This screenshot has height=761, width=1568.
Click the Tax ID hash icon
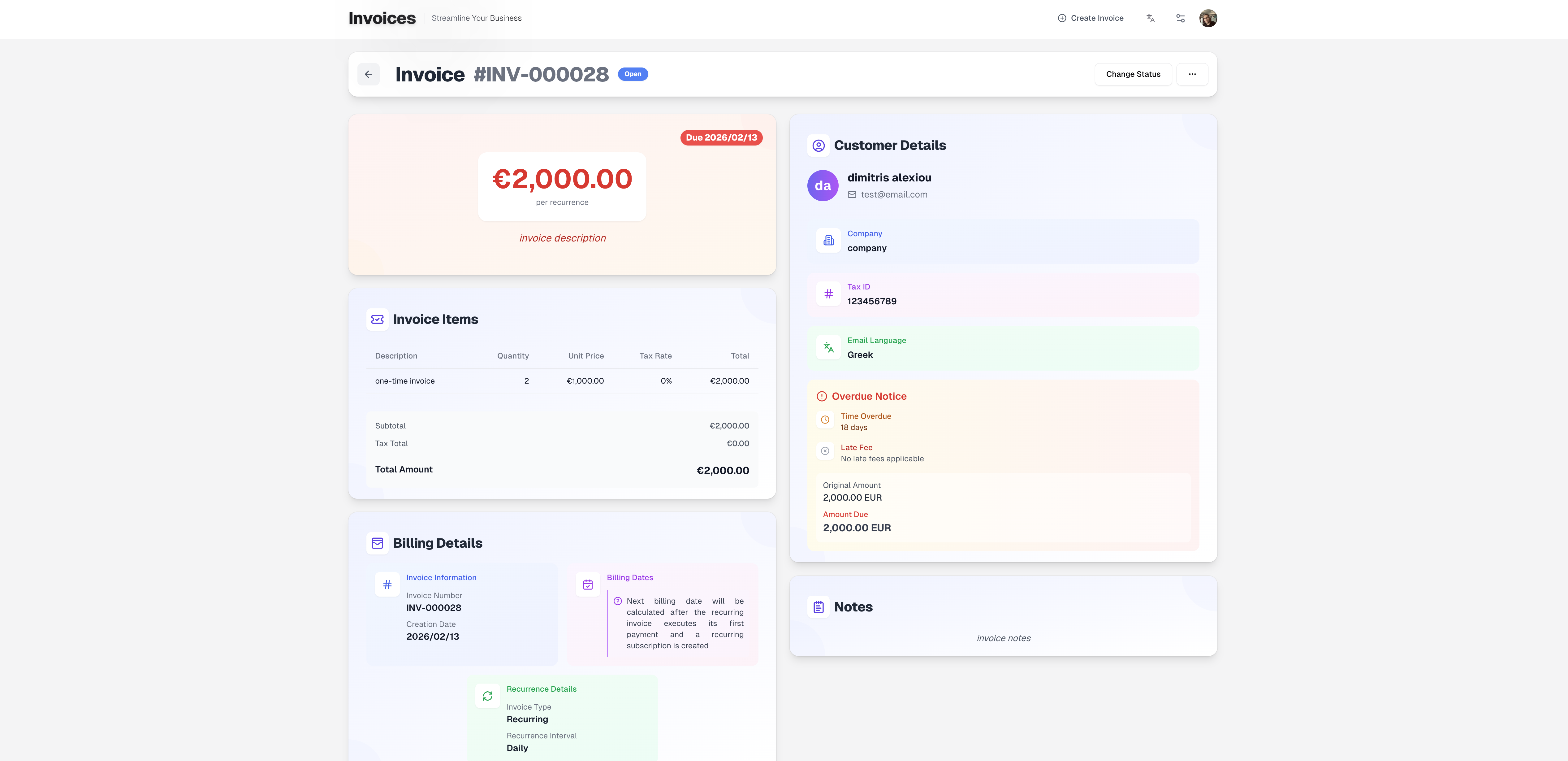coord(828,294)
